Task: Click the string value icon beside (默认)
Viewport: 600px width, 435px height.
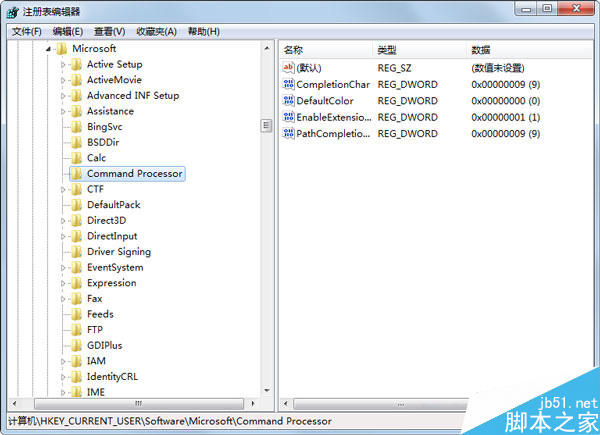Action: point(288,68)
